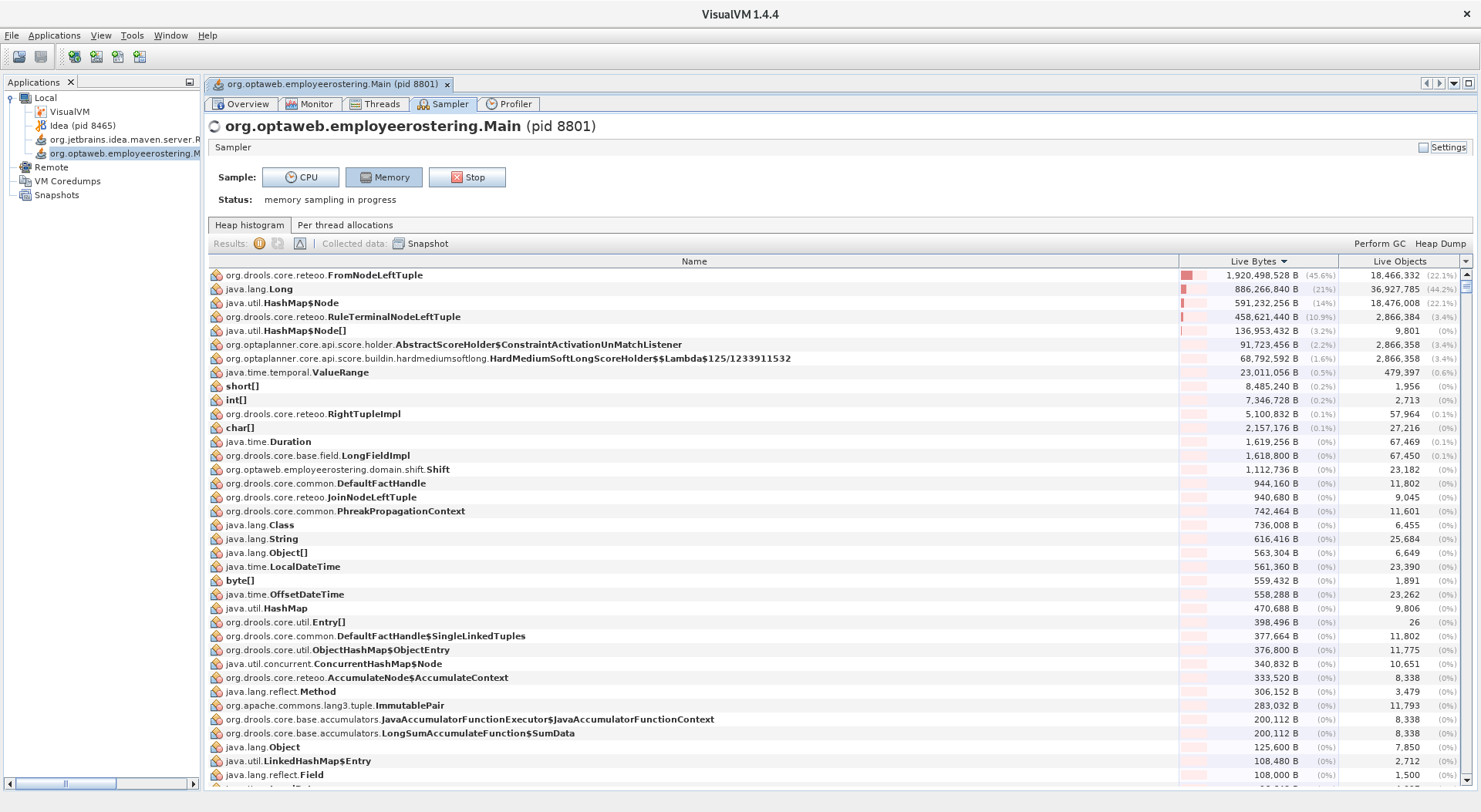Click the Add VM Coredump toolbar icon

point(118,57)
